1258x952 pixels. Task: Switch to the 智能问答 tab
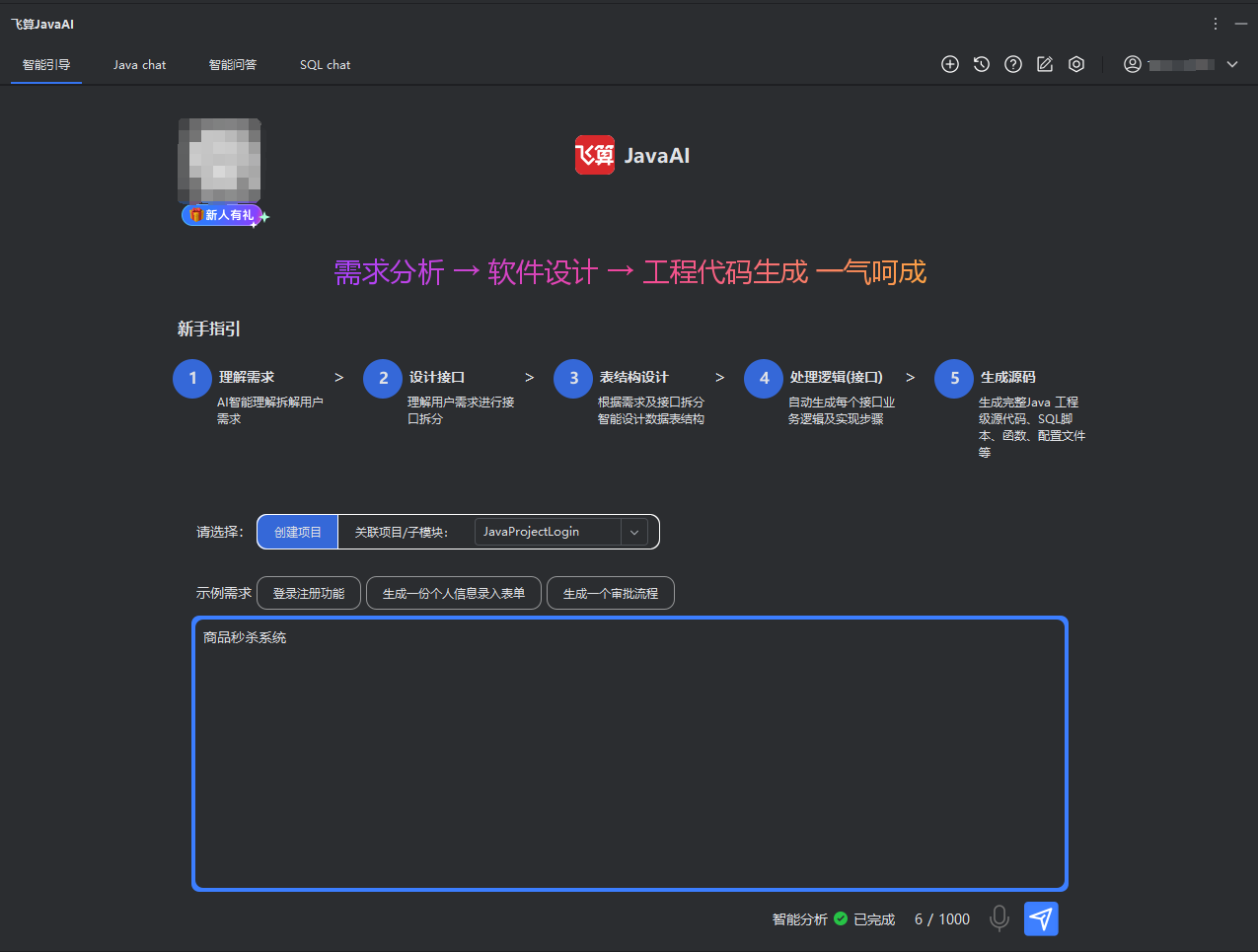[x=233, y=65]
